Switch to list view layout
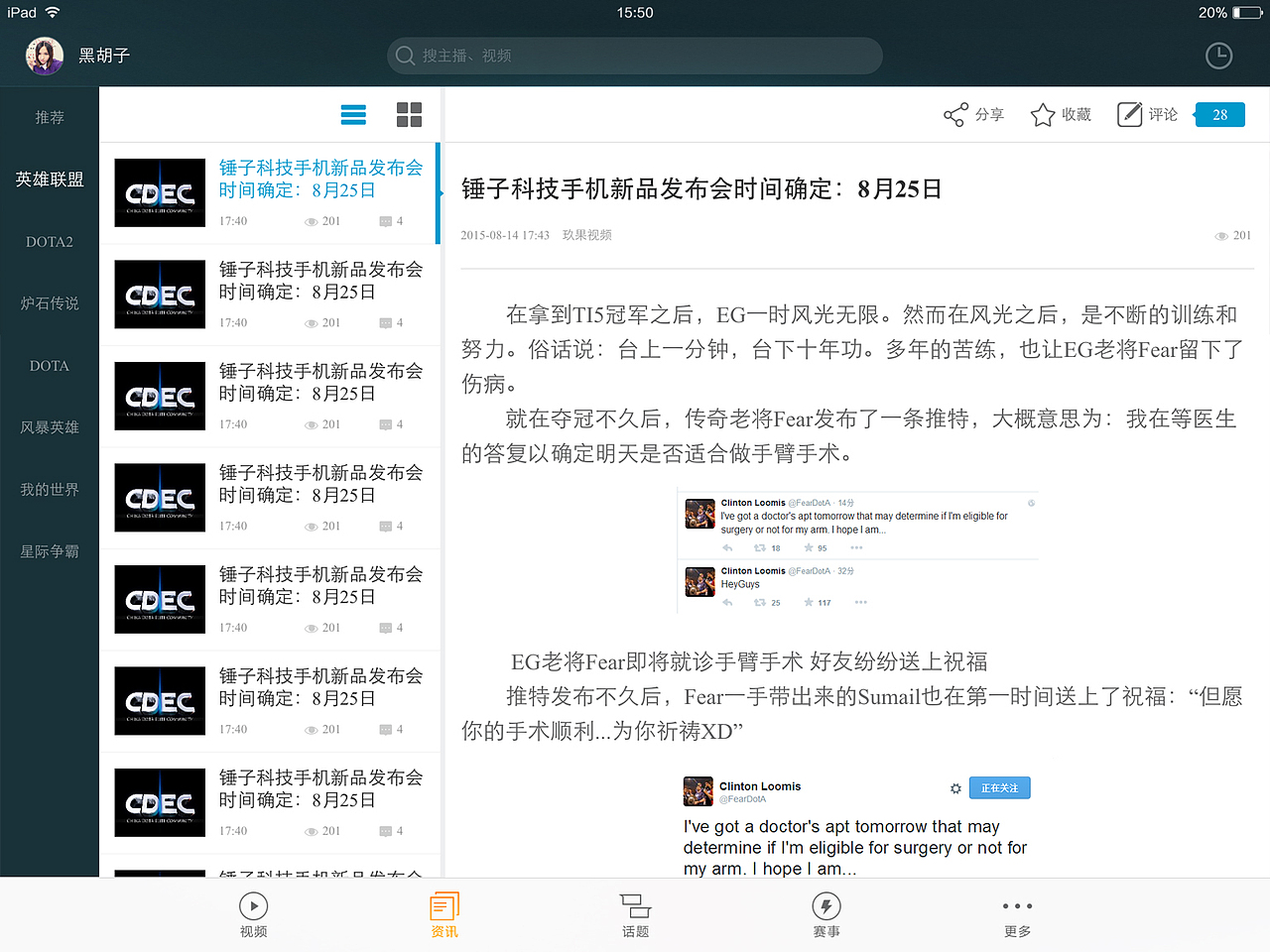This screenshot has height=952, width=1270. click(x=353, y=114)
